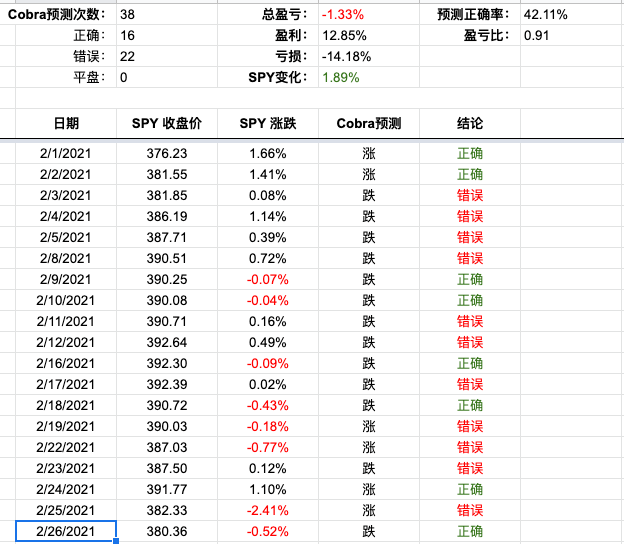Image resolution: width=624 pixels, height=544 pixels.
Task: Click the 1.10% change cell
Action: point(268,489)
